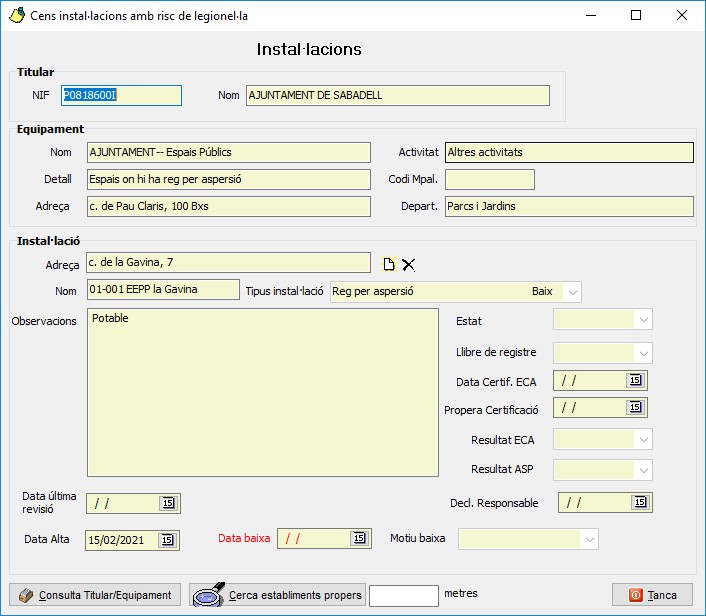
Task: Click Cerca establiments propers button
Action: point(277,595)
